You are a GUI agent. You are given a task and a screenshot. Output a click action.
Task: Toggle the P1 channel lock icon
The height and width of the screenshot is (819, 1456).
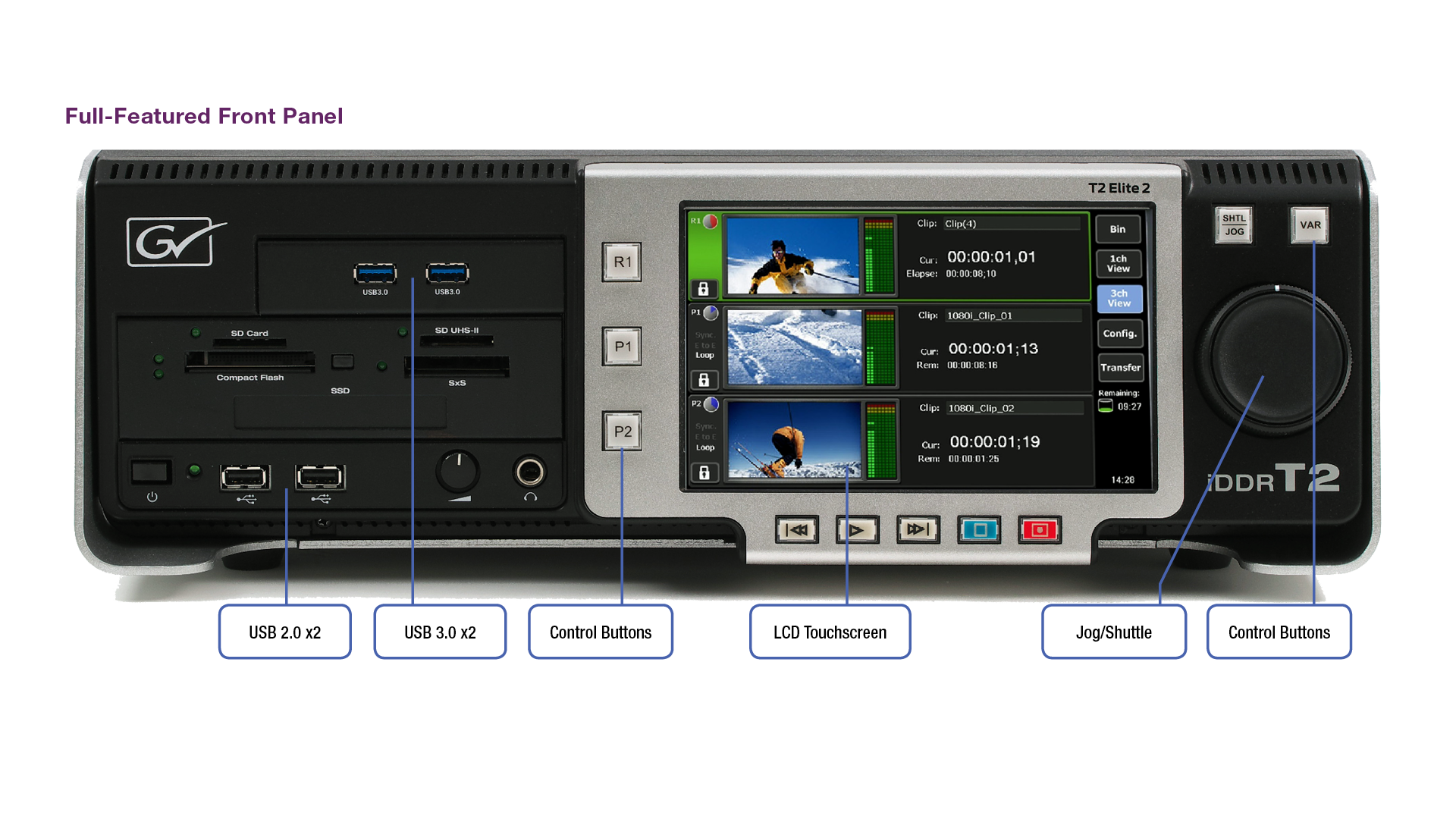(703, 380)
